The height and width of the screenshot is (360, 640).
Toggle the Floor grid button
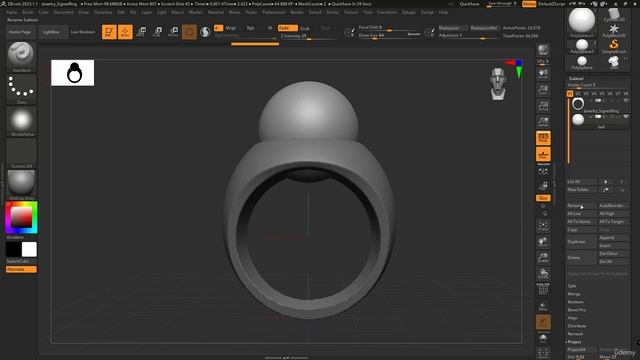[x=543, y=154]
